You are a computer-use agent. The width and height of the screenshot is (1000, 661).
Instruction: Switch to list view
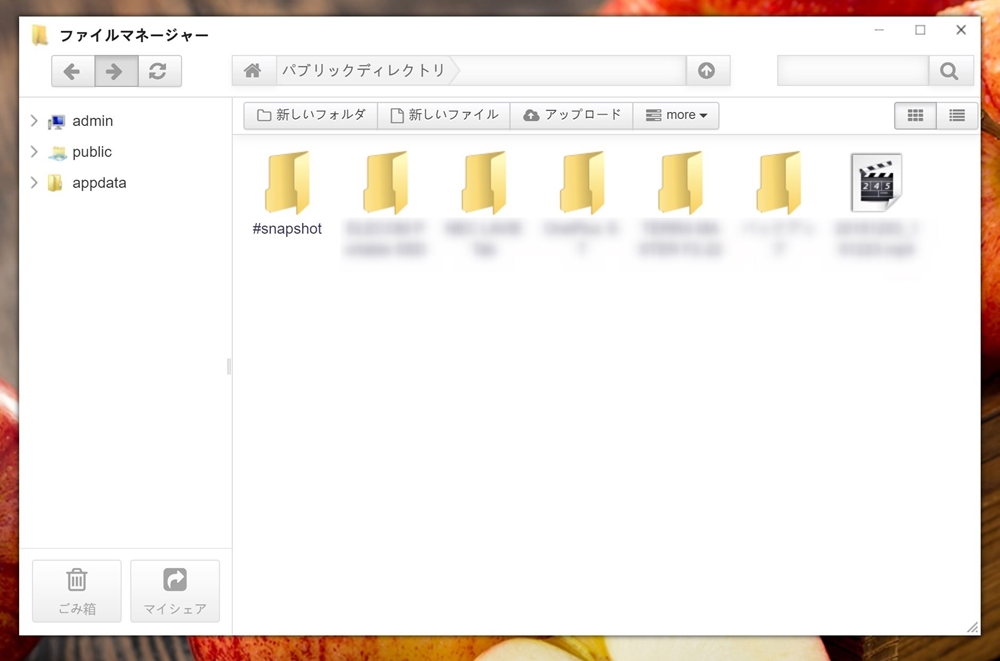tap(957, 116)
